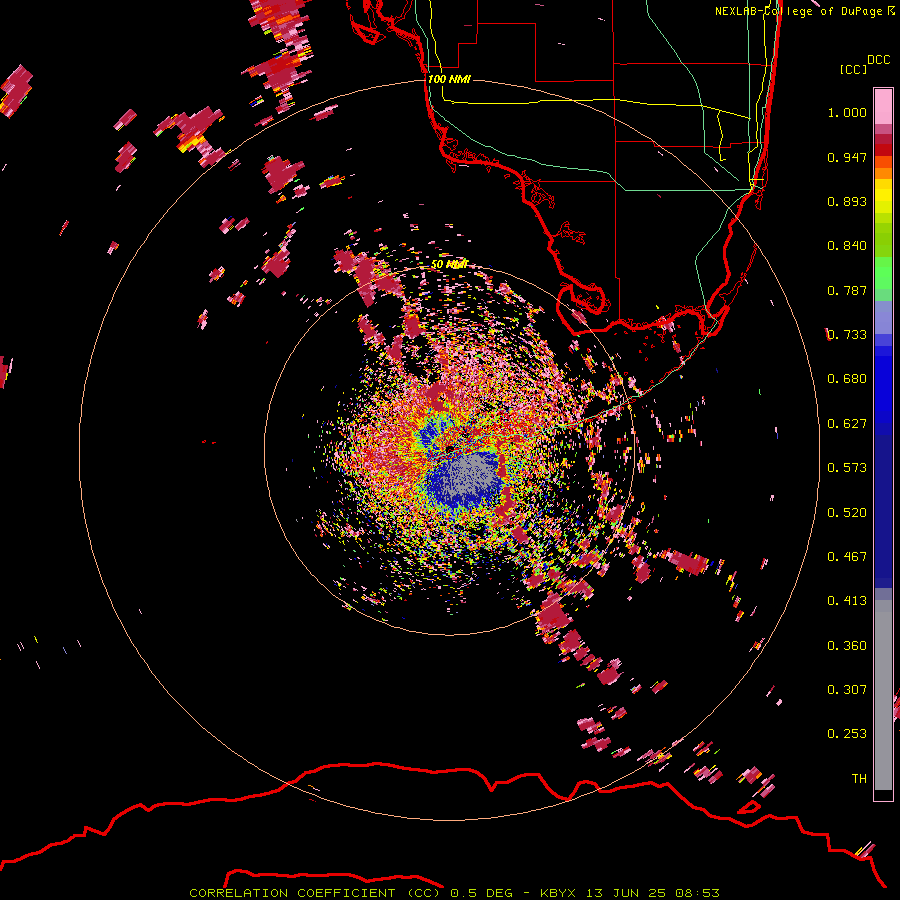The image size is (900, 900).
Task: Click the NEXLAB-College of DuPage credit text
Action: (798, 11)
